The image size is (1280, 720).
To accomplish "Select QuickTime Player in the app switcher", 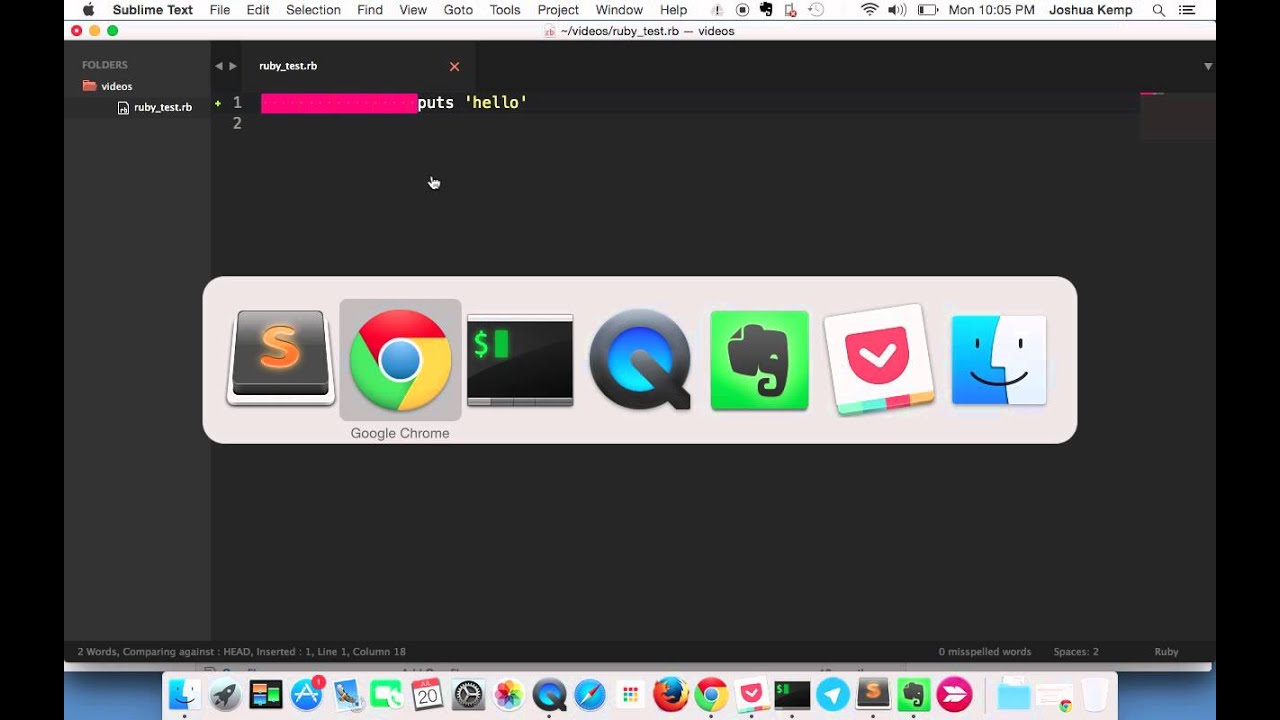I will click(640, 359).
